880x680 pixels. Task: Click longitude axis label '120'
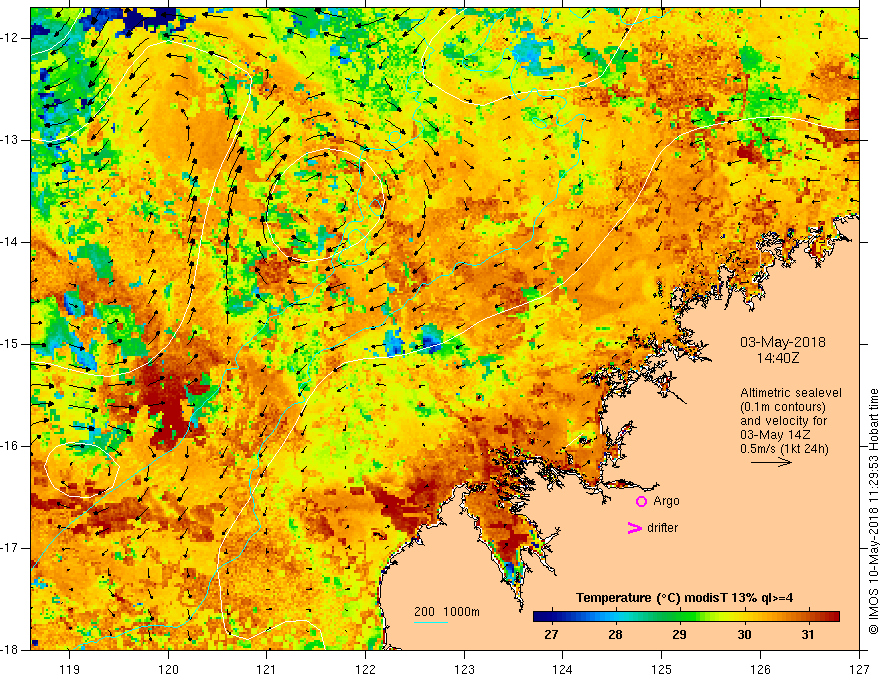click(168, 669)
